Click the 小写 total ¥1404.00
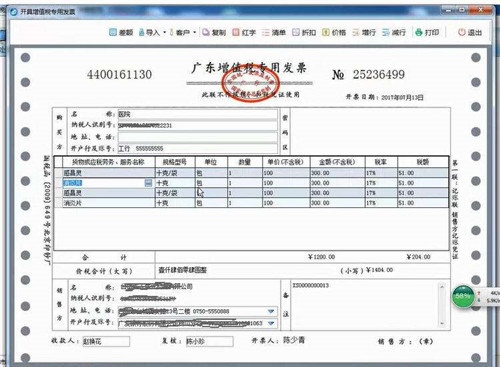The height and width of the screenshot is (367, 500). [x=379, y=270]
